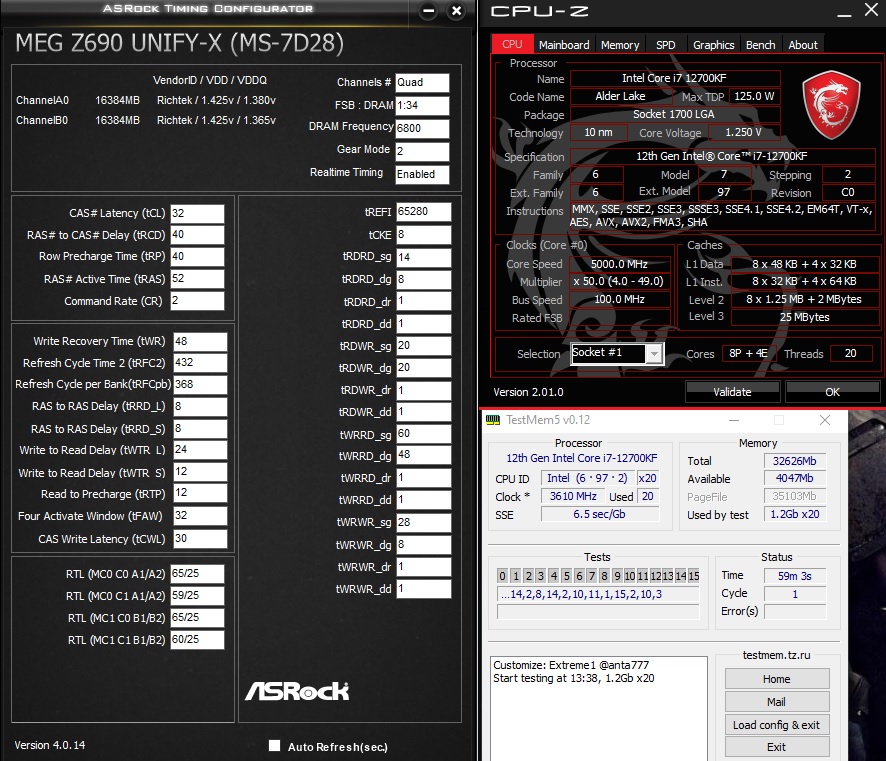Switch to the SPD tab
The height and width of the screenshot is (761, 886).
pyautogui.click(x=665, y=45)
